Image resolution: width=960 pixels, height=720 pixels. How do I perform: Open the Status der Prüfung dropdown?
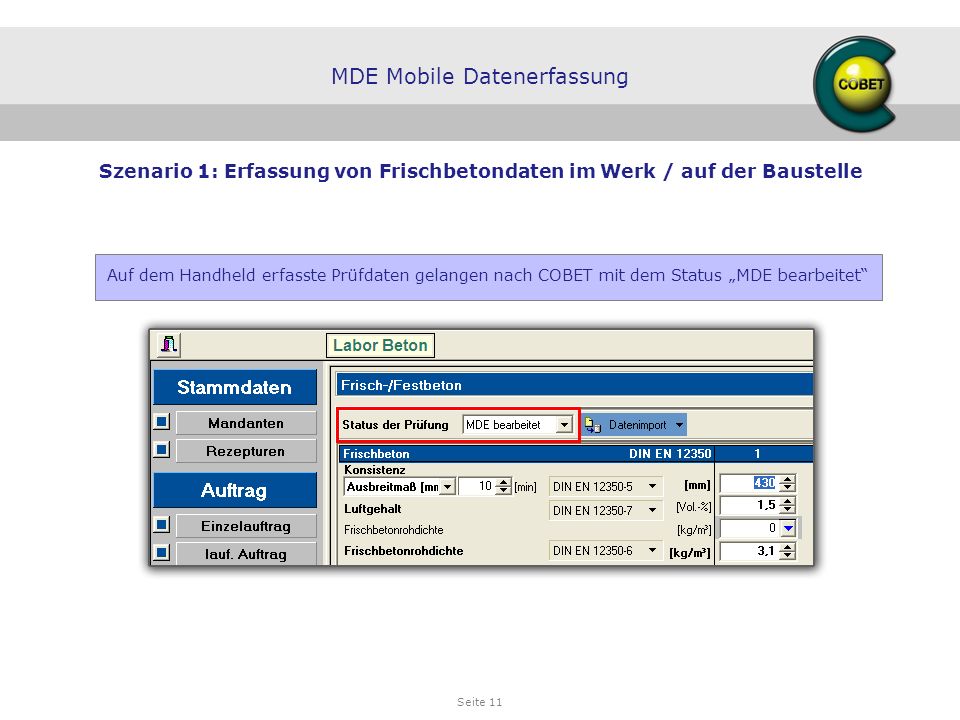[x=564, y=424]
